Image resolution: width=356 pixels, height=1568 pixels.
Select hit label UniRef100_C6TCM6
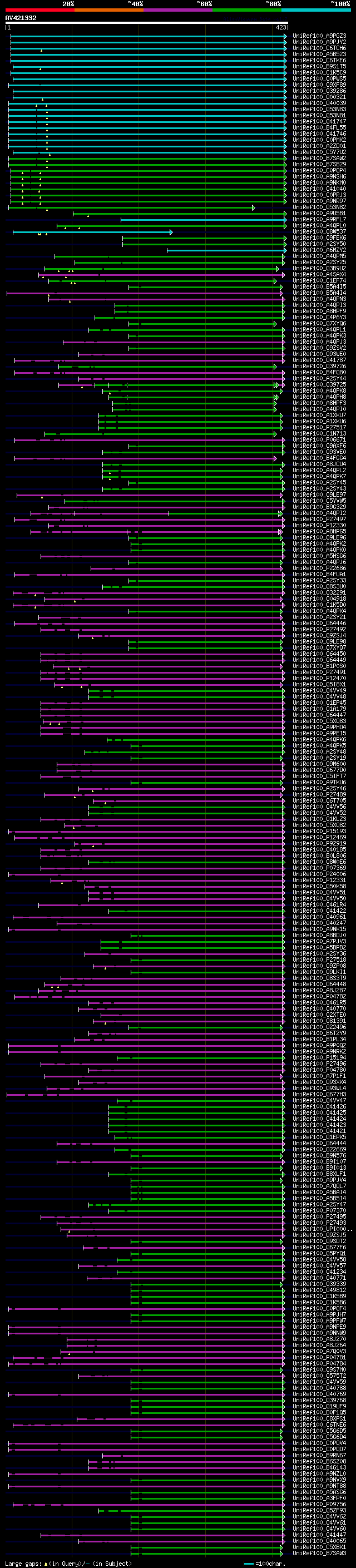click(x=319, y=48)
